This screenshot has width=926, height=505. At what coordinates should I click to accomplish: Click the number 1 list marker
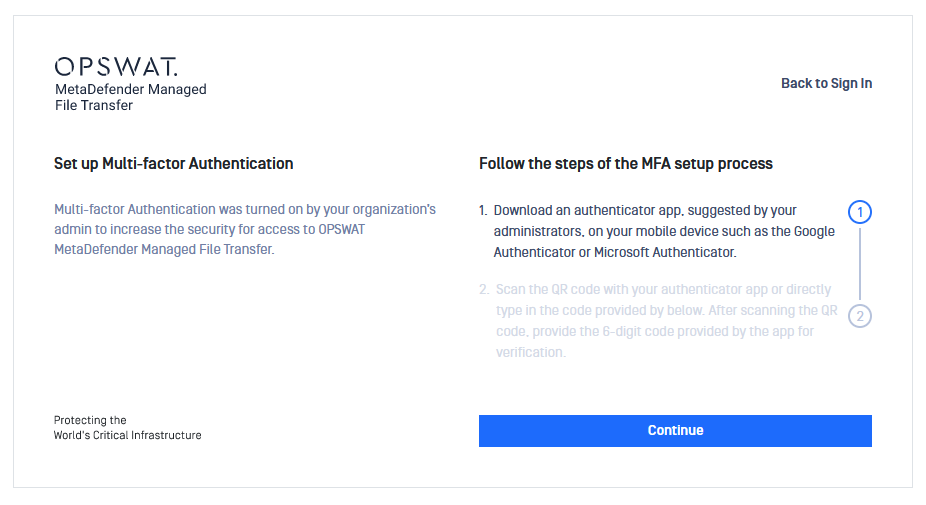[483, 211]
